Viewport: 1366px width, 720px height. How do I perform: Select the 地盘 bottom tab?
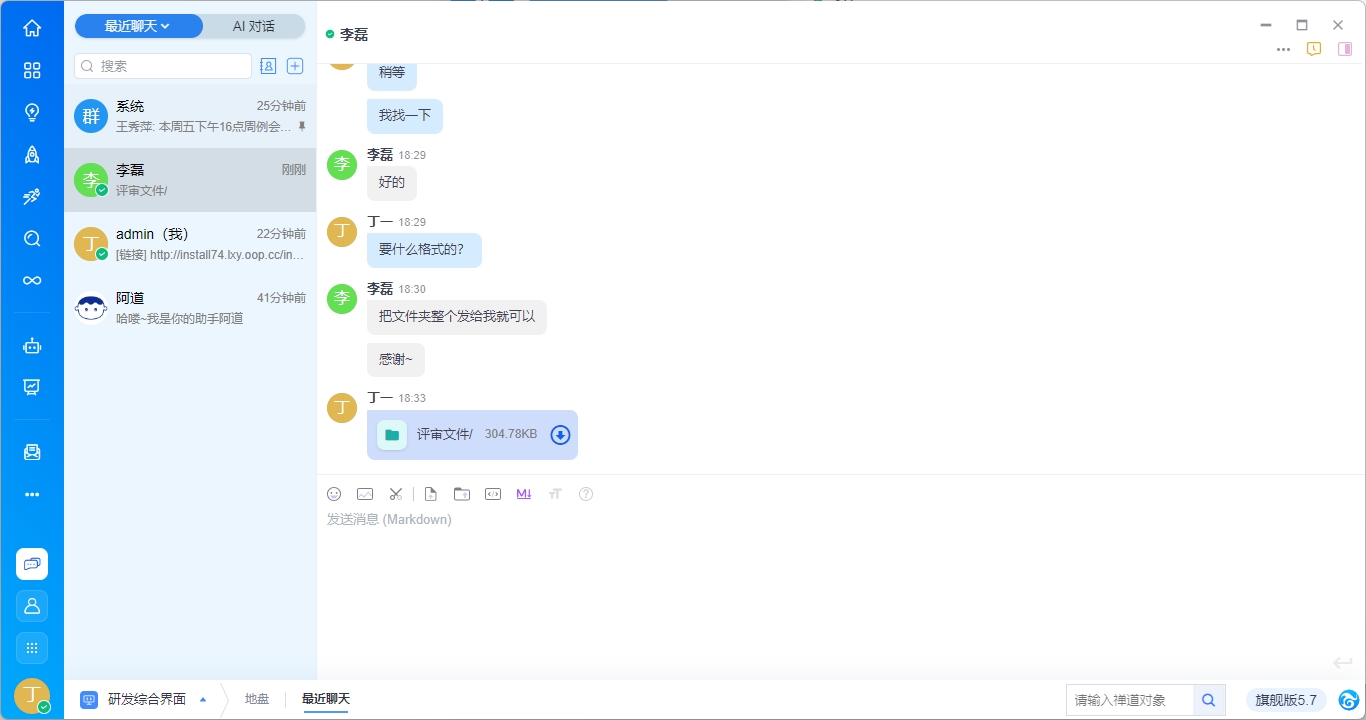pyautogui.click(x=257, y=699)
